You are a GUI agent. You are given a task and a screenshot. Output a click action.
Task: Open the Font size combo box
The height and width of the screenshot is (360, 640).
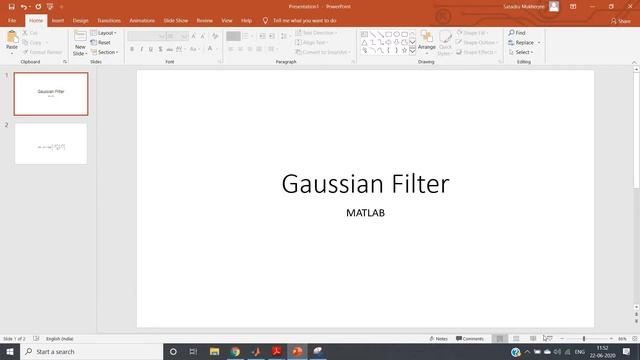click(x=177, y=36)
